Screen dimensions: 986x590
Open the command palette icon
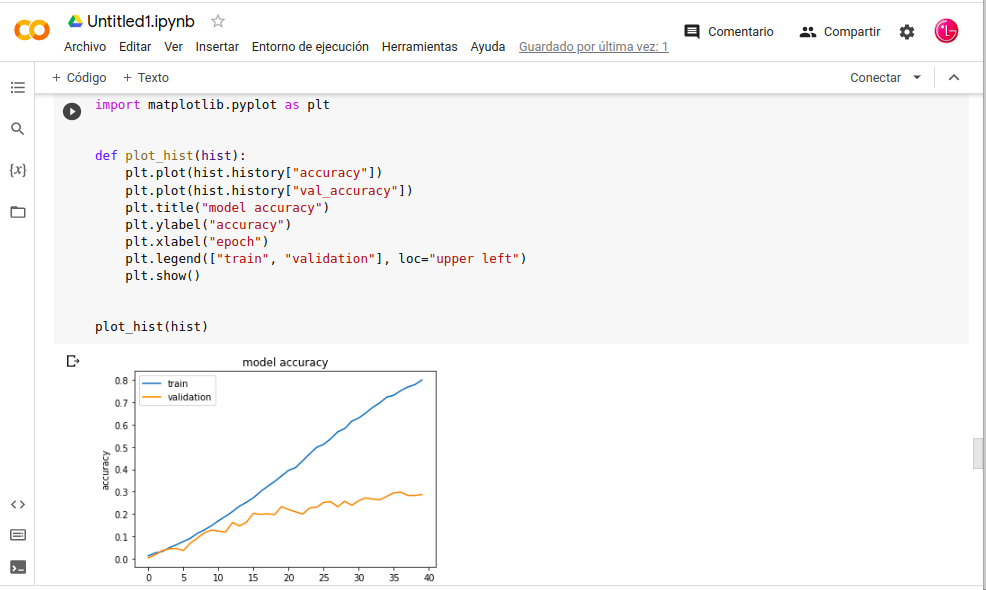[x=17, y=535]
